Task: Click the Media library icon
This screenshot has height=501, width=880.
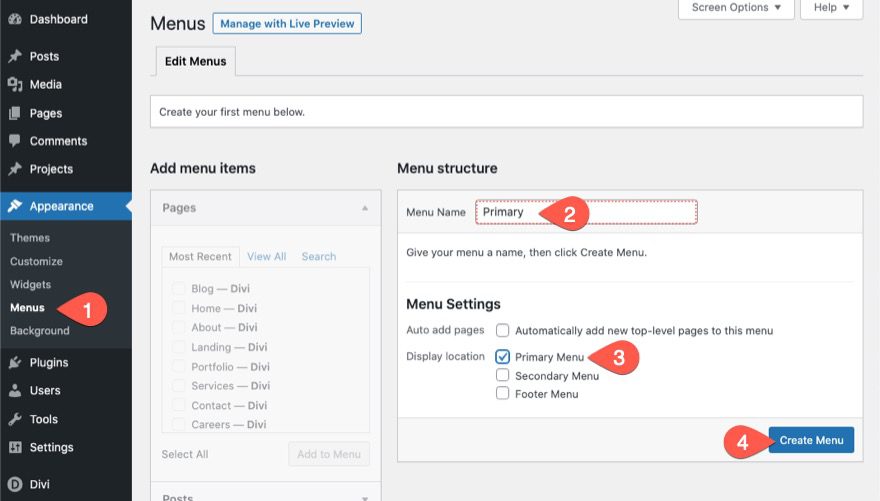Action: point(15,85)
